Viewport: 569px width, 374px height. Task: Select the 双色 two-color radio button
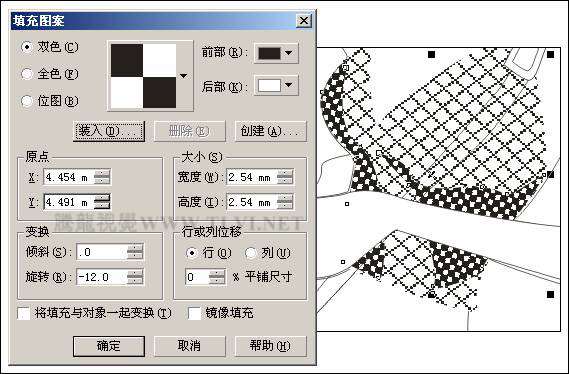[x=27, y=47]
